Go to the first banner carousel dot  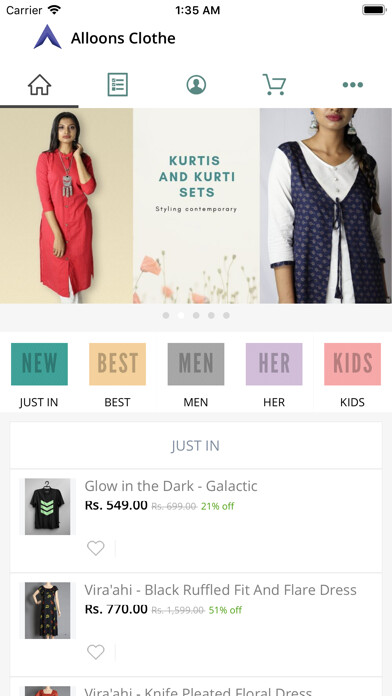166,315
